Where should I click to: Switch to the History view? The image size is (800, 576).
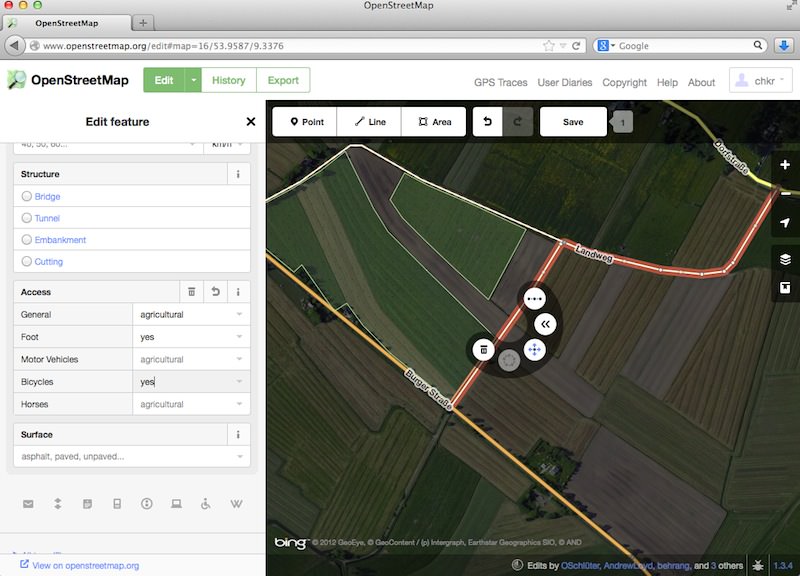point(228,80)
